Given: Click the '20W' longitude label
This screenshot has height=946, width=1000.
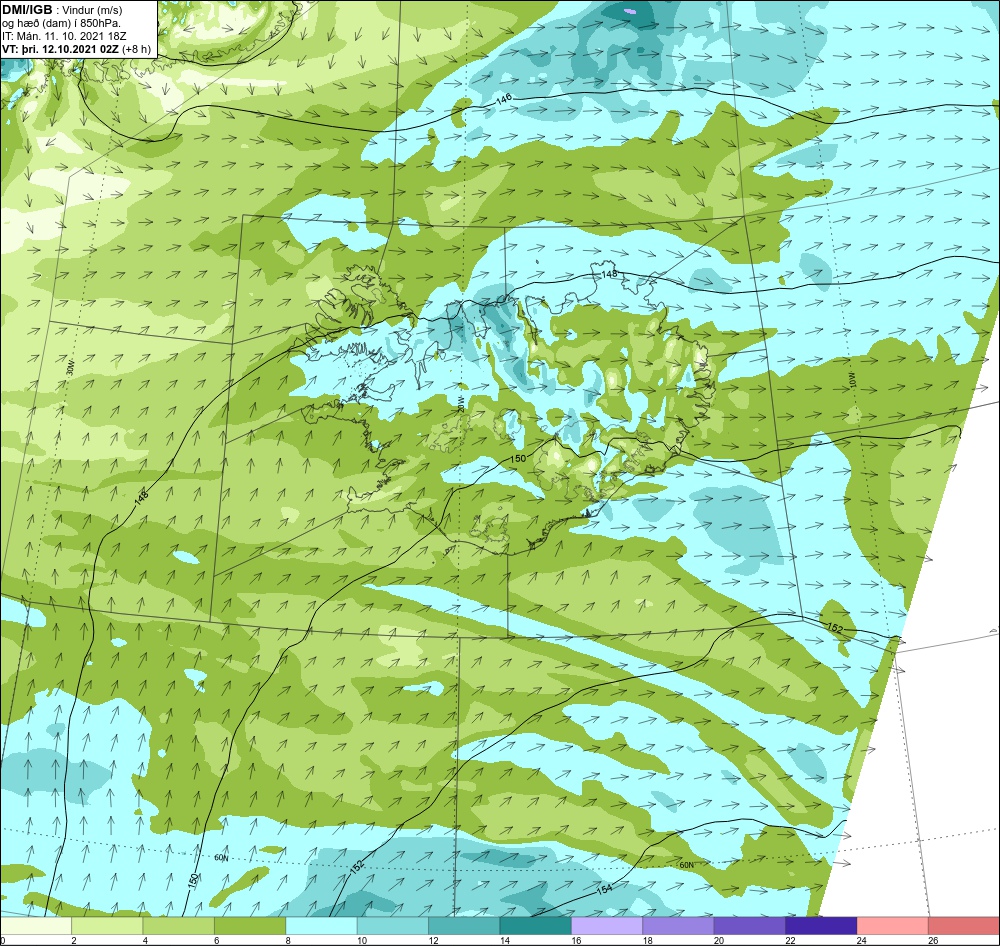Looking at the screenshot, I should coord(460,403).
